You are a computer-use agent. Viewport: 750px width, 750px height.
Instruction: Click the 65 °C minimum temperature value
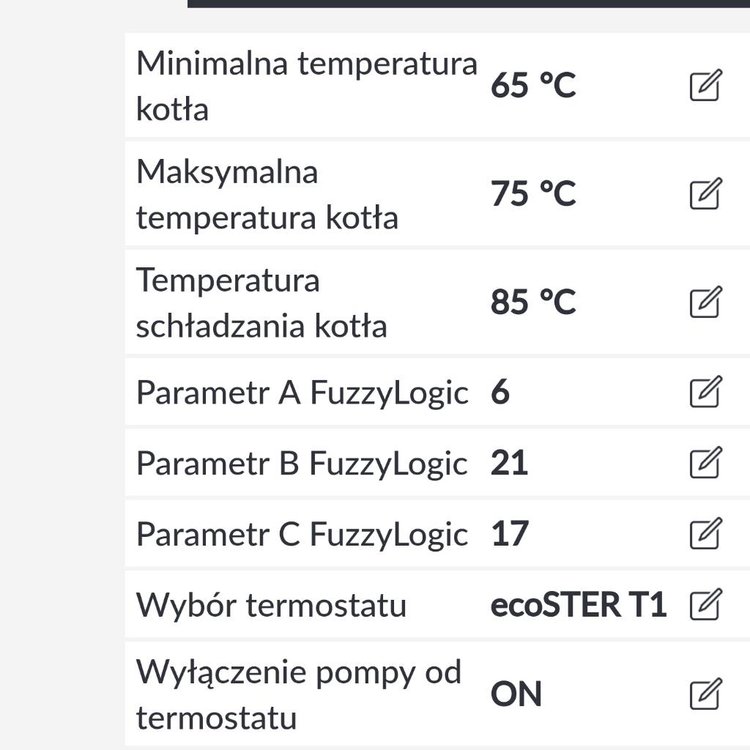pyautogui.click(x=533, y=87)
